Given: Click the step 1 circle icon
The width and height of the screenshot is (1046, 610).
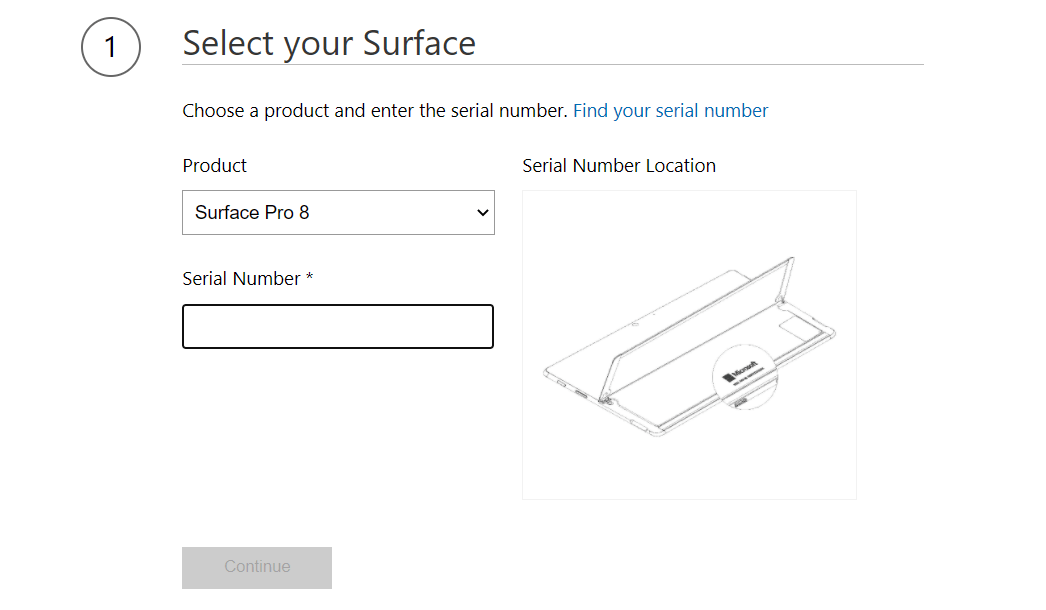Looking at the screenshot, I should pyautogui.click(x=111, y=47).
